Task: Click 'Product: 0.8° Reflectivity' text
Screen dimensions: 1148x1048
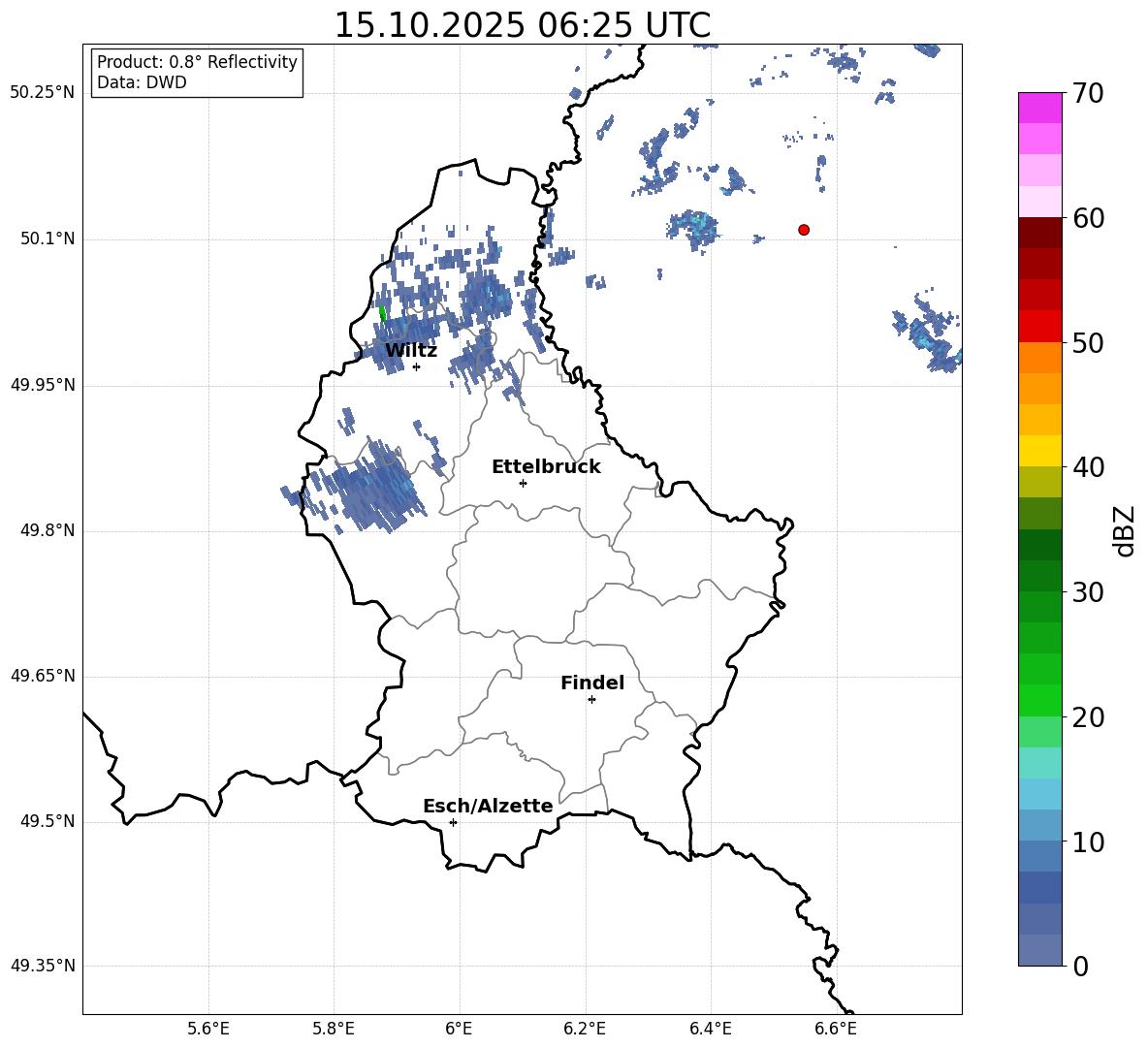Action: pos(197,62)
